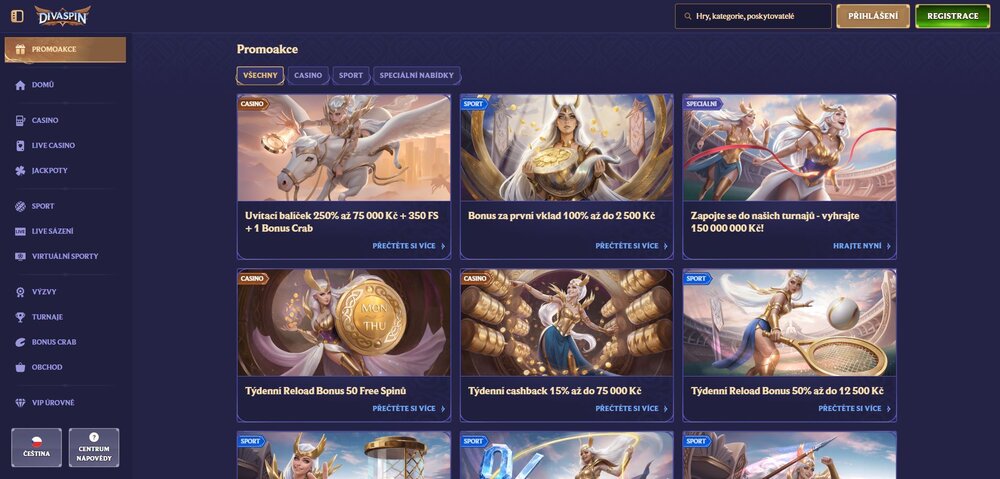Filter promotions by Sport tab
This screenshot has width=1000, height=479.
point(351,75)
